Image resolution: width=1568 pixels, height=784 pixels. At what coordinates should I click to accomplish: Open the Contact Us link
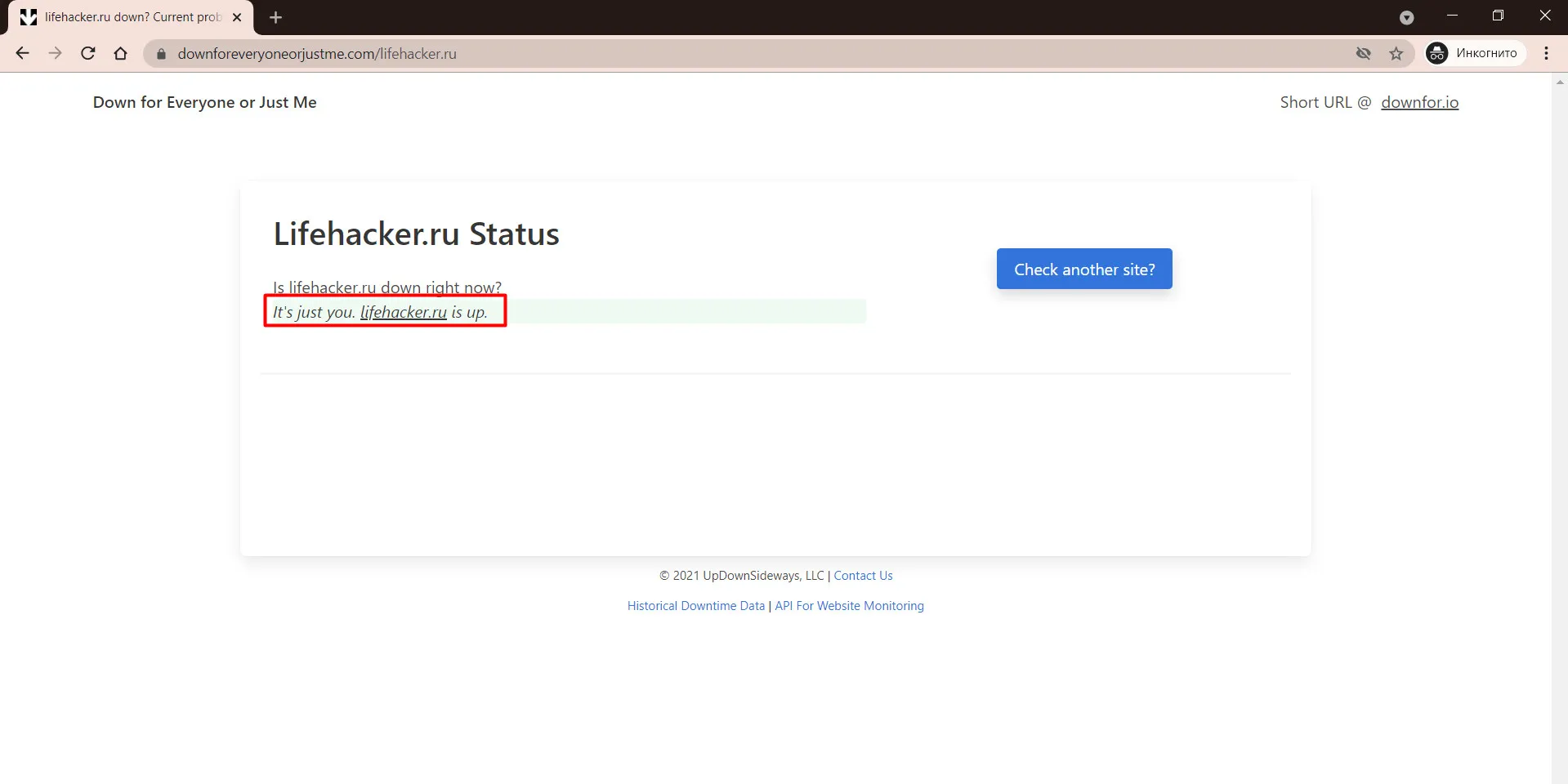point(863,576)
